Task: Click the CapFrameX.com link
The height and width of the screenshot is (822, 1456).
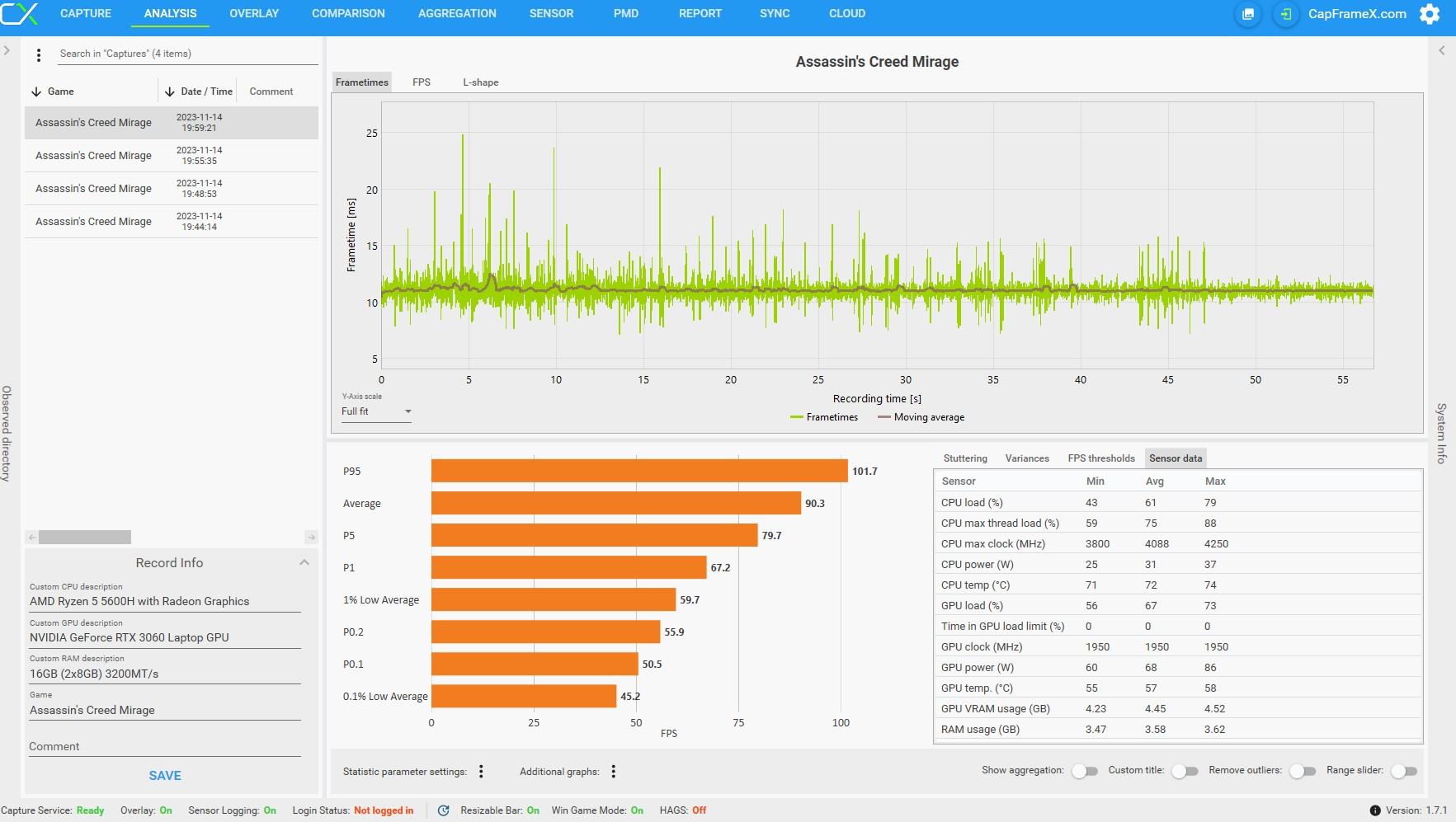Action: click(1357, 14)
